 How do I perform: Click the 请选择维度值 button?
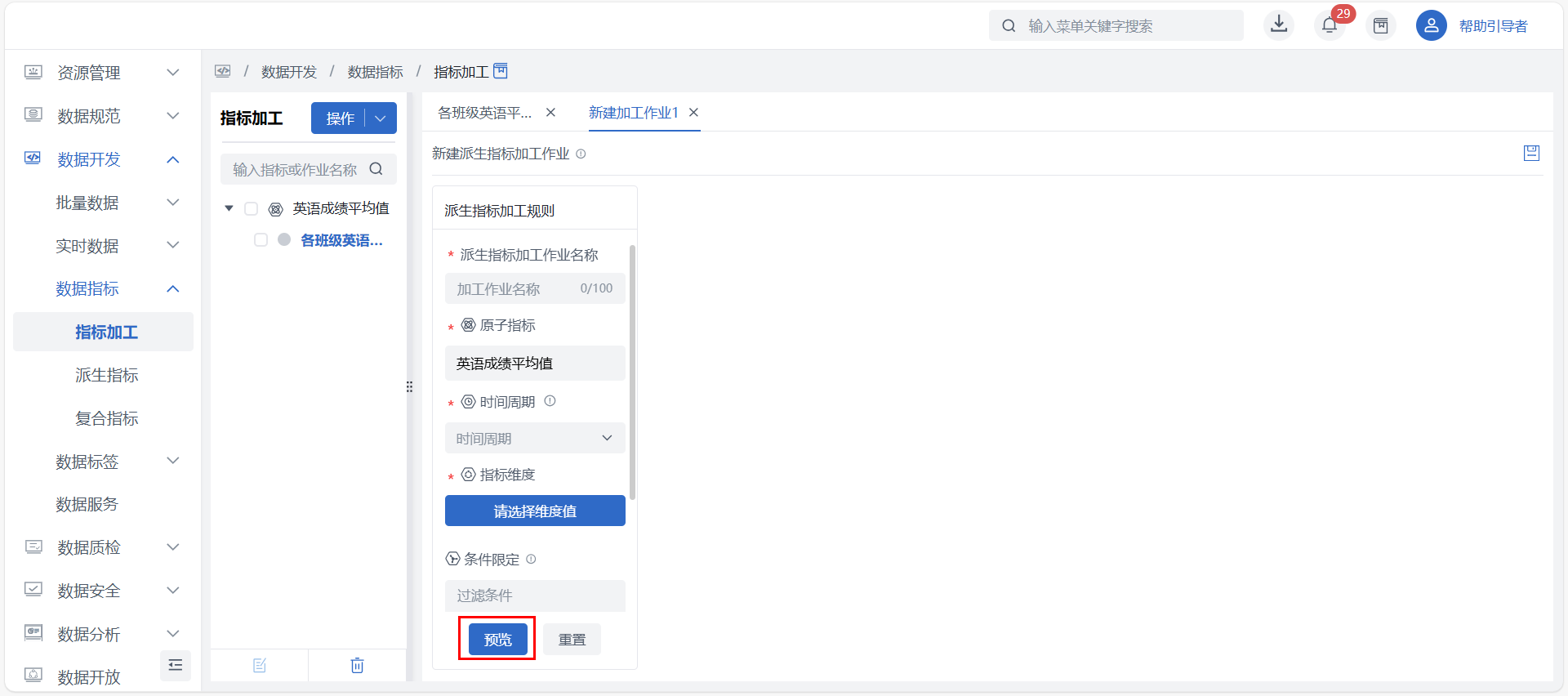(535, 511)
